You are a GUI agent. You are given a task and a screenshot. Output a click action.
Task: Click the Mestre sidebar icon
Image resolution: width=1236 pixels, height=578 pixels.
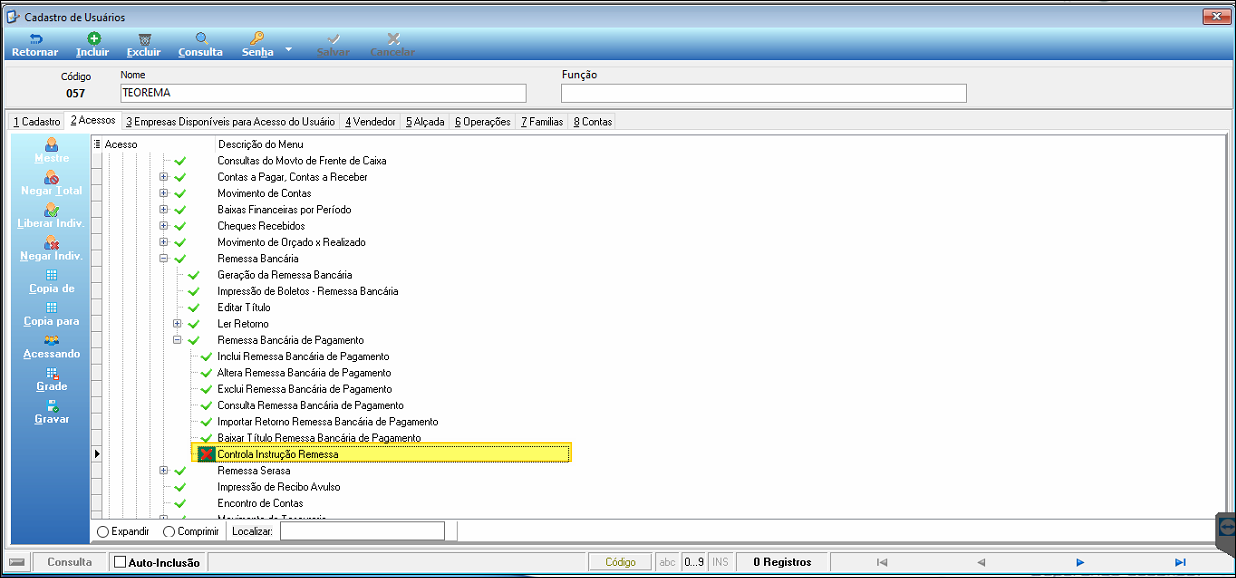51,145
